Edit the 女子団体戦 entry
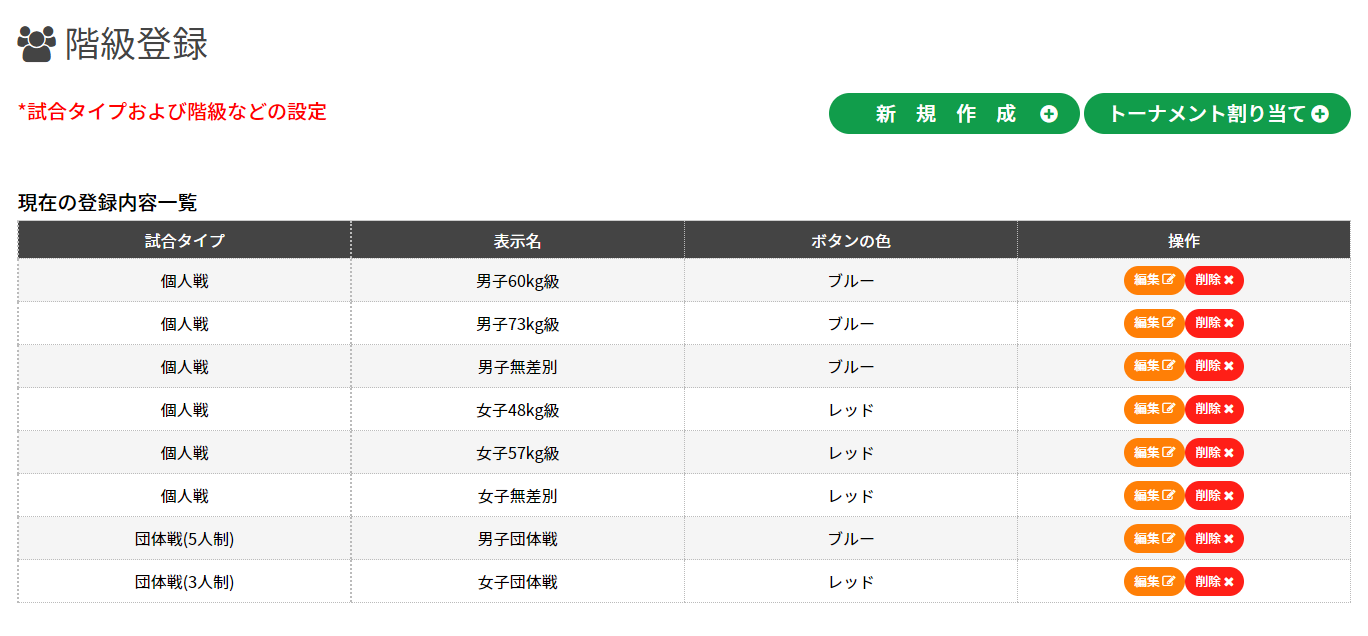Image resolution: width=1368 pixels, height=636 pixels. pos(1153,582)
